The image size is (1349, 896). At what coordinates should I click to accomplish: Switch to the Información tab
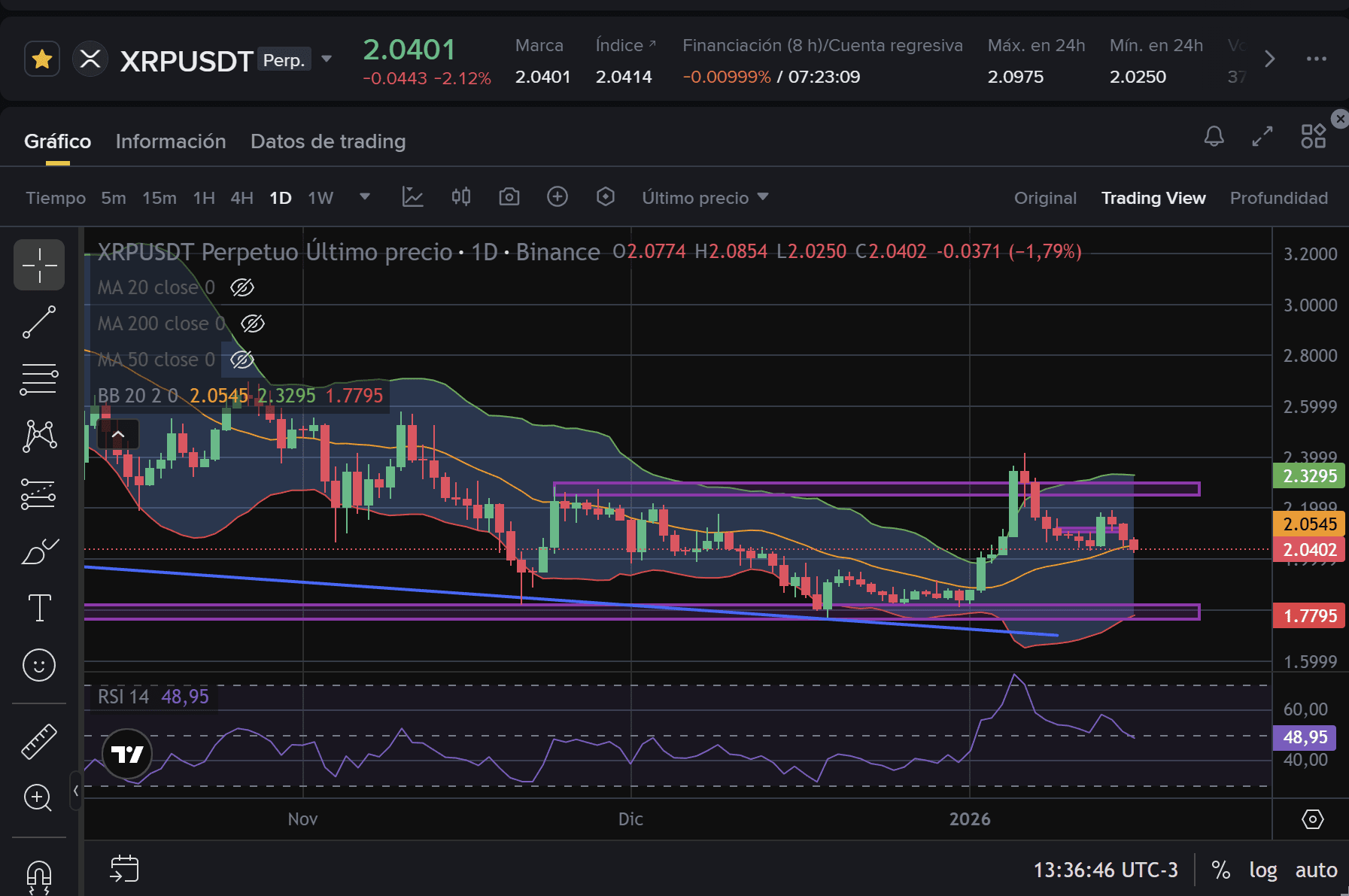(x=171, y=141)
